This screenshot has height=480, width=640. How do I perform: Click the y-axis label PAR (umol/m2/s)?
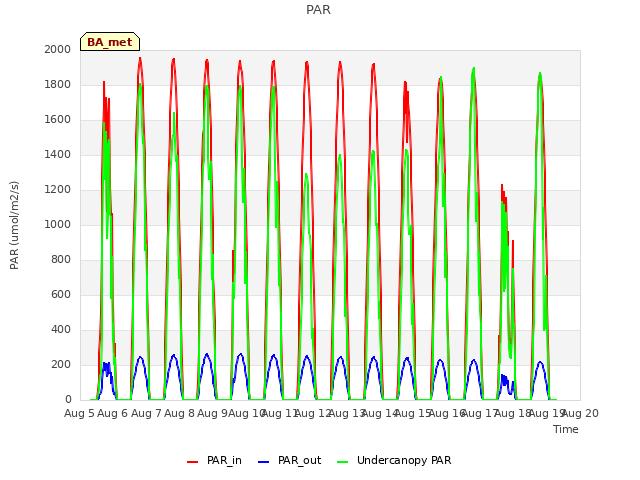14,225
